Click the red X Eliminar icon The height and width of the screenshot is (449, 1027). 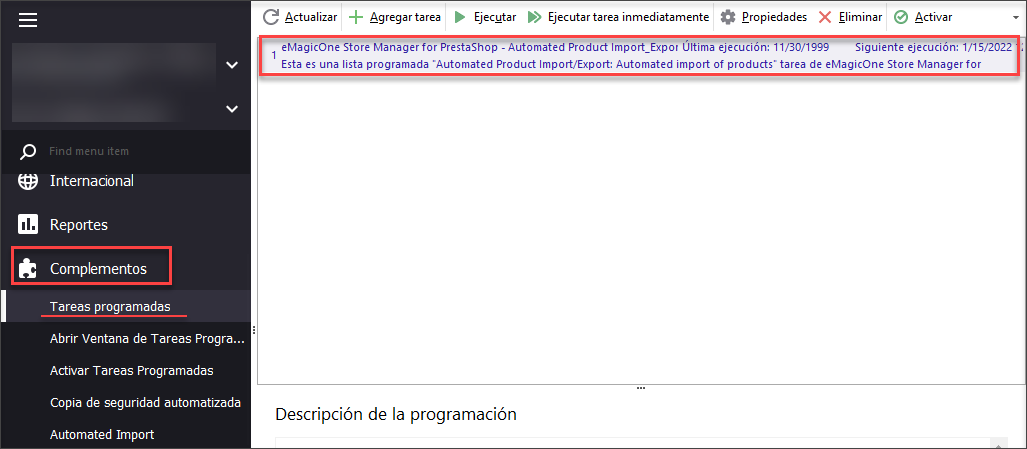point(825,17)
